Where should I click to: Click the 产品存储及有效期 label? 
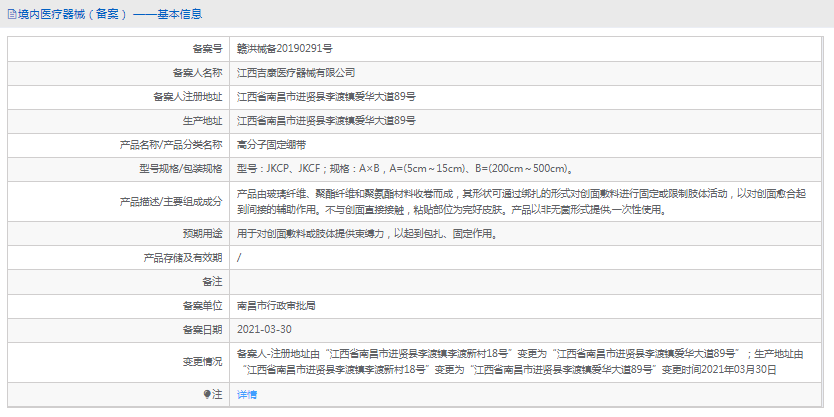[x=183, y=258]
